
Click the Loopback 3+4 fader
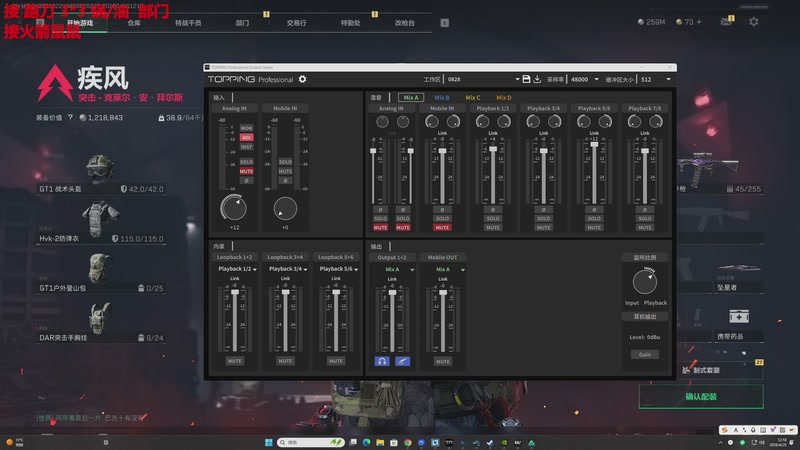point(285,292)
